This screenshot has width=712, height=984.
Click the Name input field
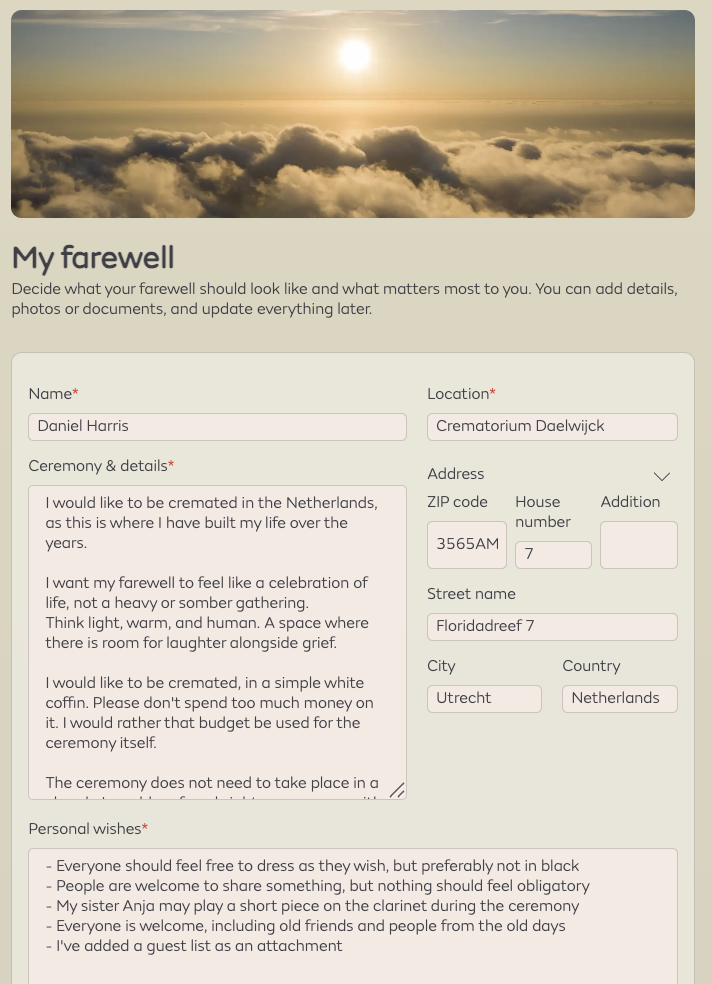pos(218,427)
